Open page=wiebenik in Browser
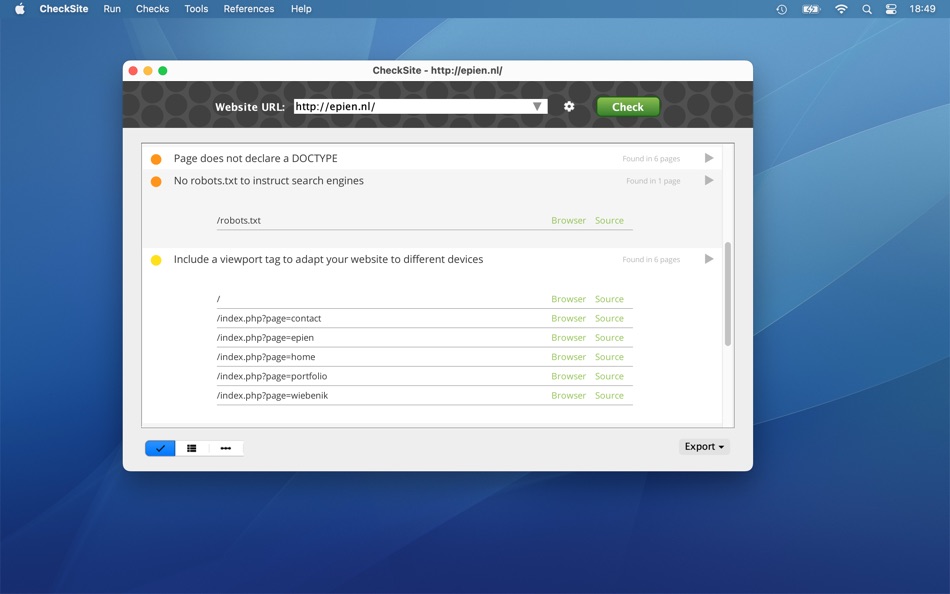Screen dimensions: 950x594 [x=568, y=396]
